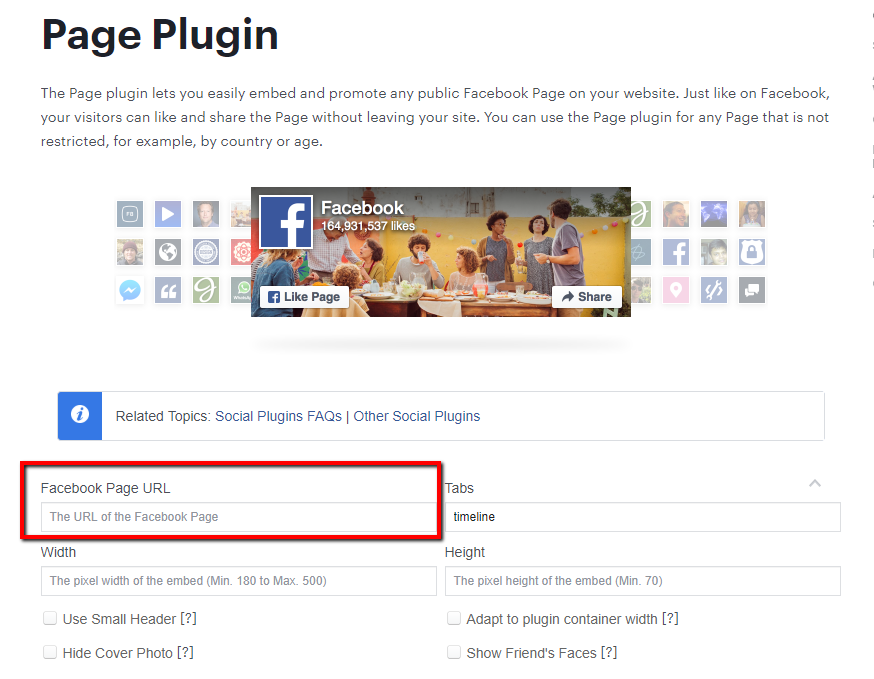Open the Social Plugins FAQs link

(278, 416)
